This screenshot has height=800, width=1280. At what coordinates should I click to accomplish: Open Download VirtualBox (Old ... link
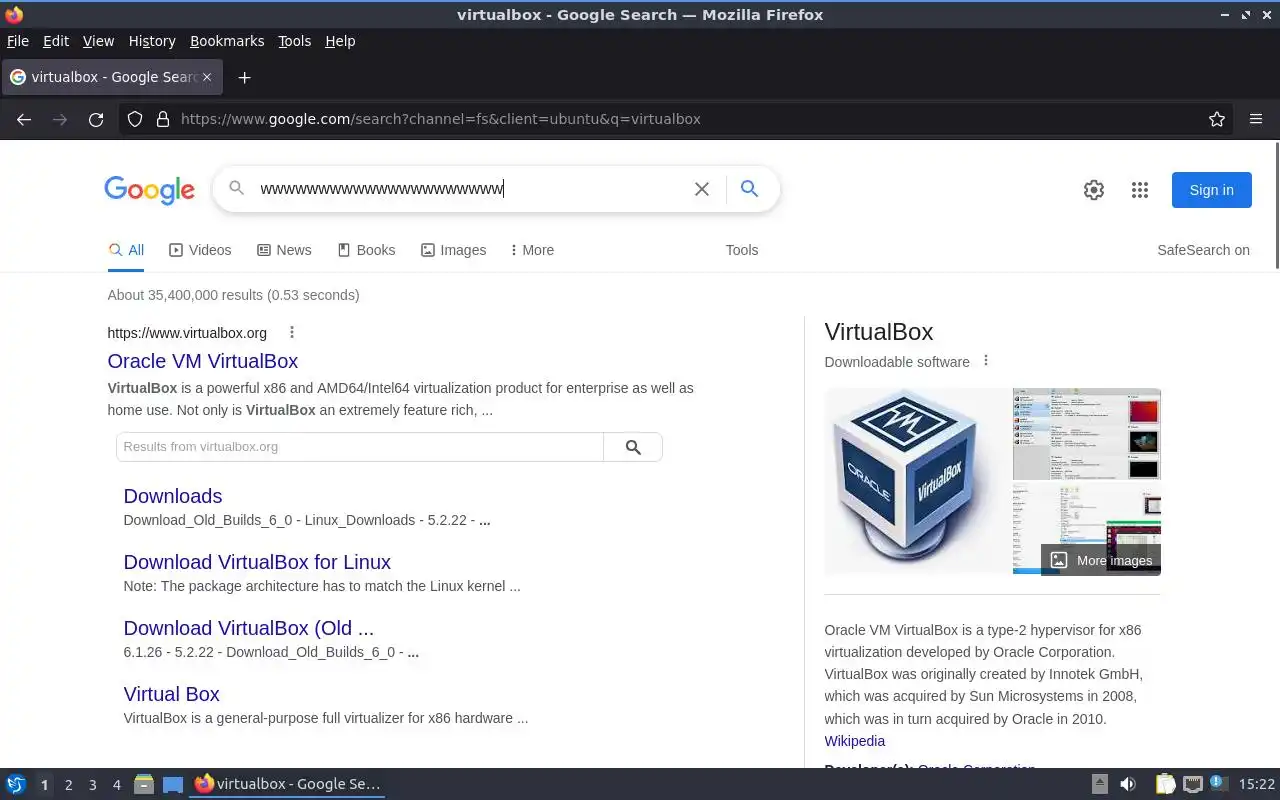tap(249, 628)
